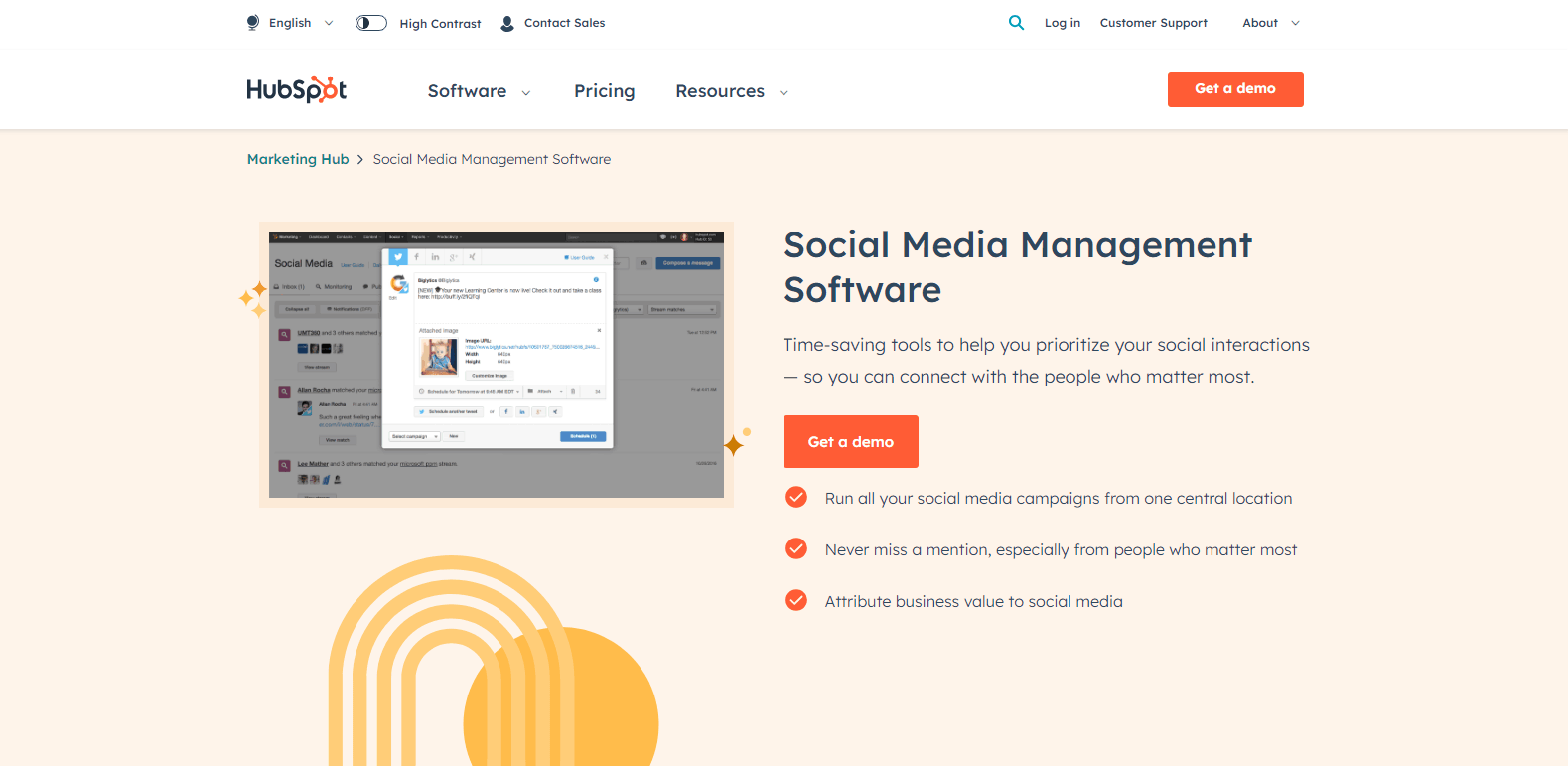Image resolution: width=1568 pixels, height=772 pixels.
Task: Click checkmark beside Never miss a mention
Action: coord(796,548)
